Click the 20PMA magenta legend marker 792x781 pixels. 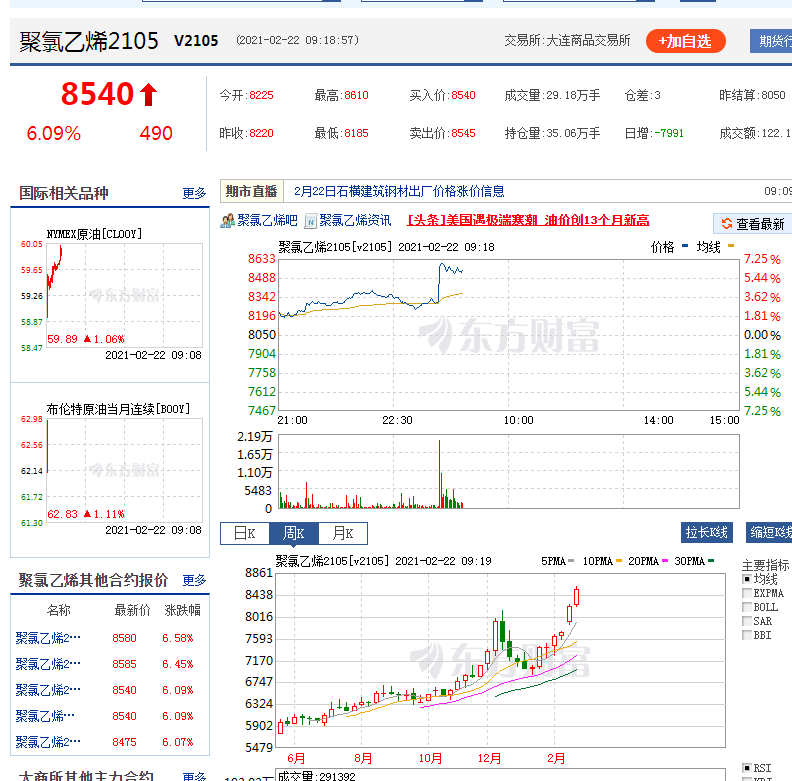pyautogui.click(x=665, y=560)
